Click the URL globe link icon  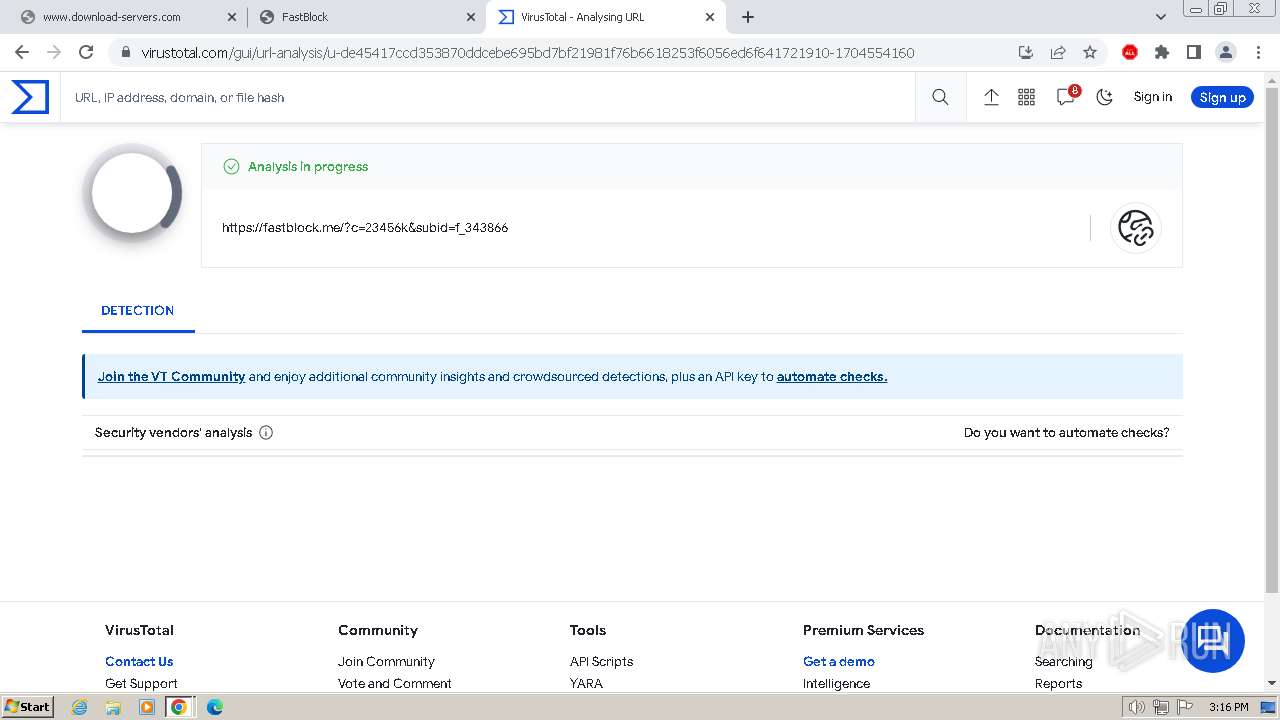point(1135,228)
